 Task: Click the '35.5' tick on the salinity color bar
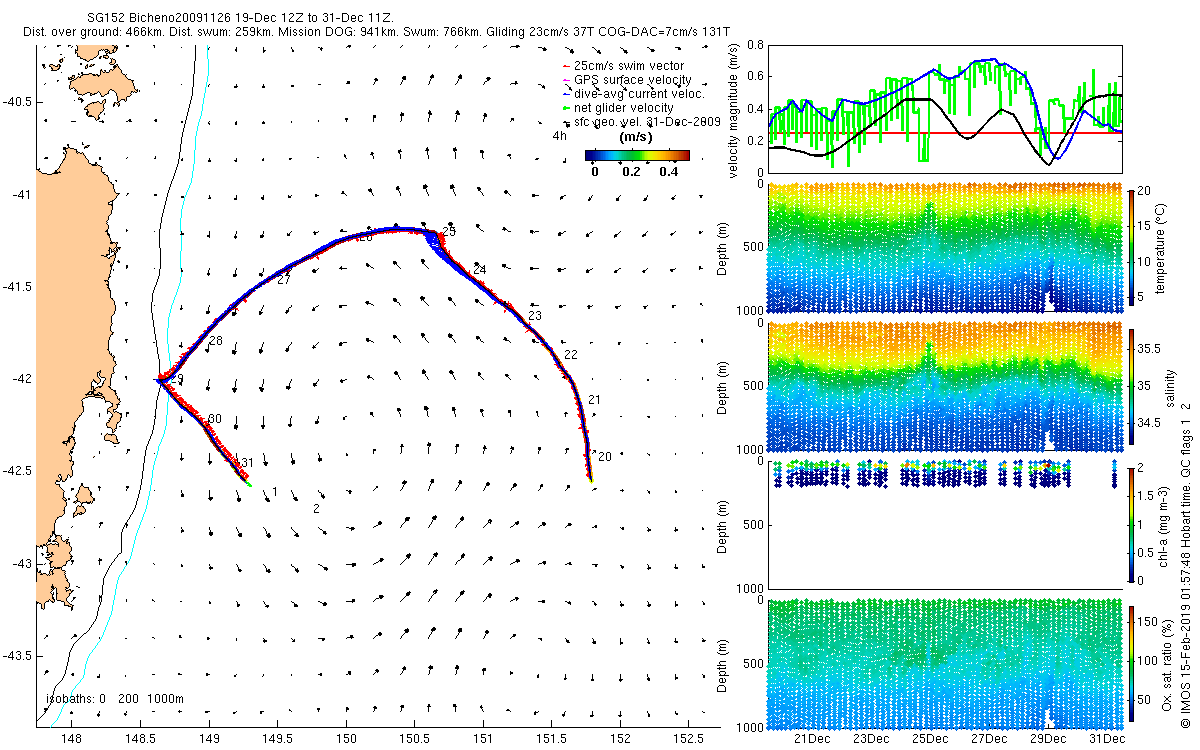pos(1148,349)
